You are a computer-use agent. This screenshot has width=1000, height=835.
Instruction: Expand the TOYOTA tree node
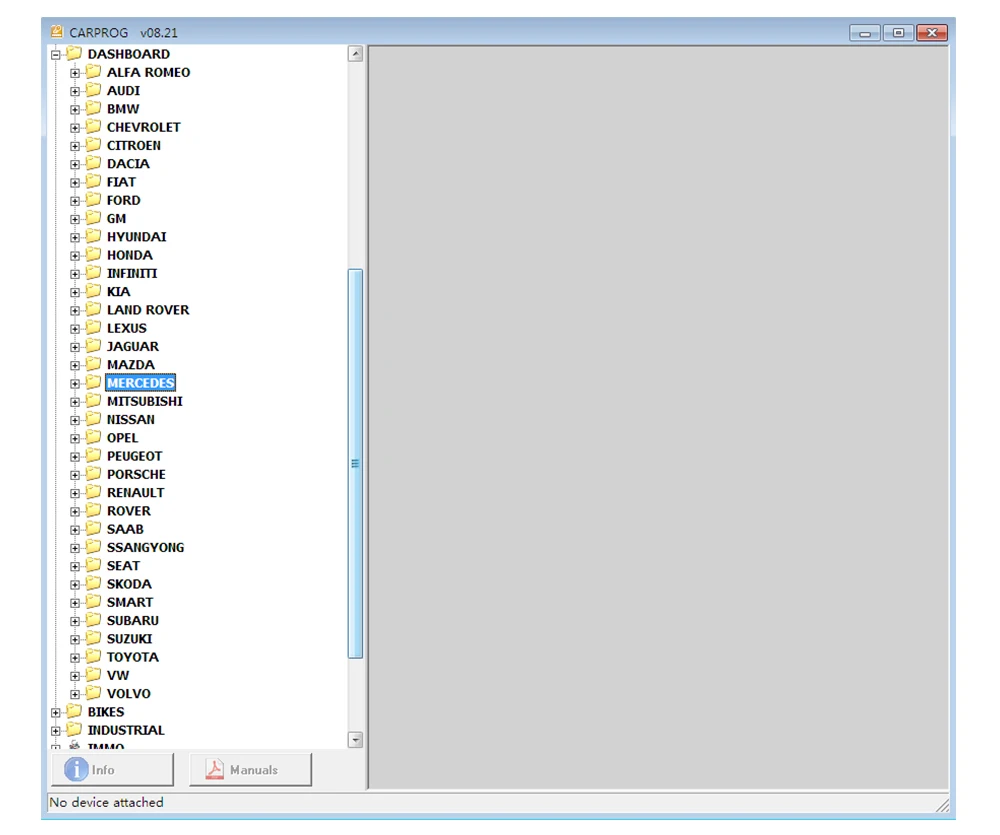[75, 658]
